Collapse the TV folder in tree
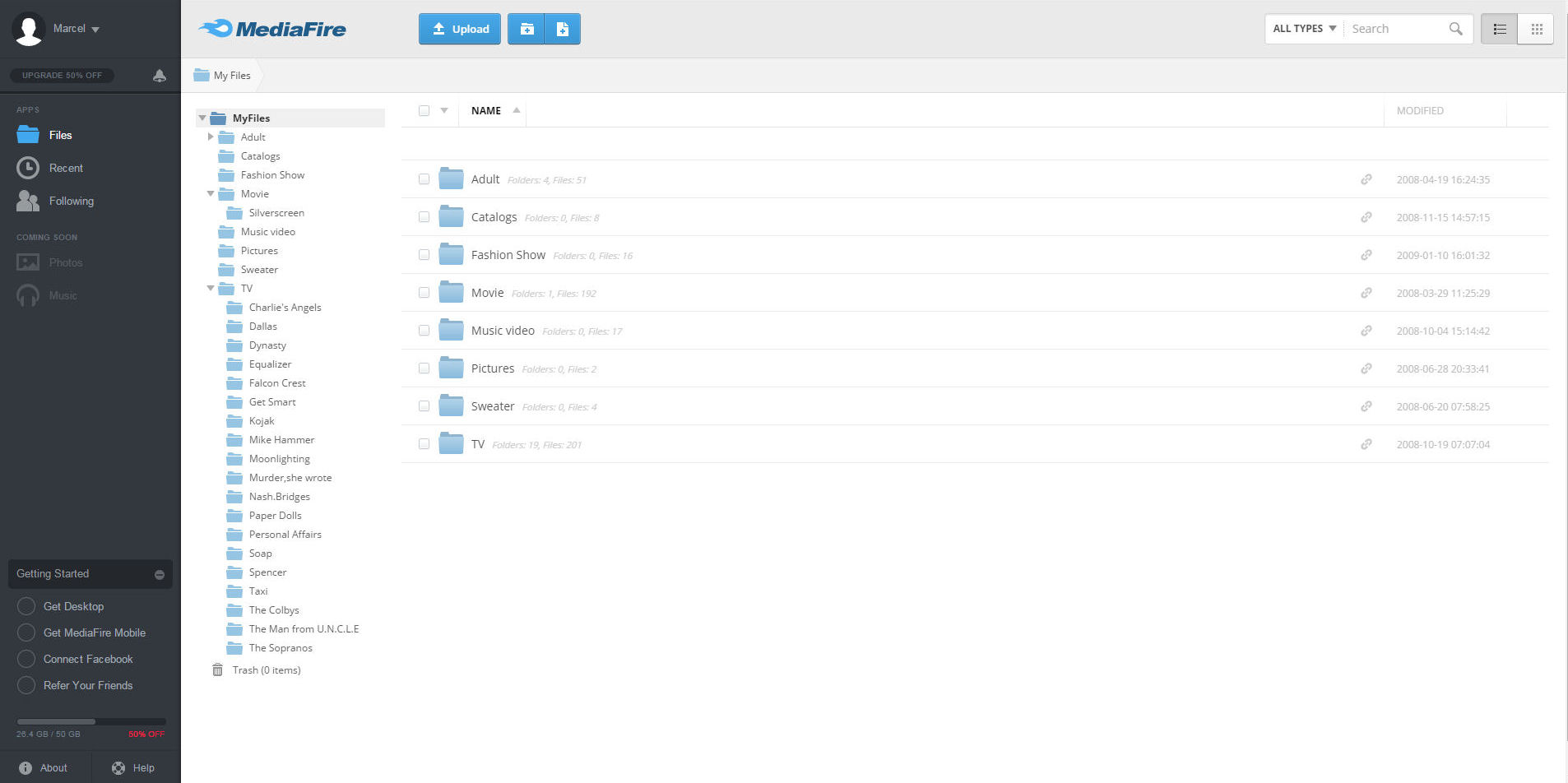This screenshot has height=783, width=1568. point(211,289)
